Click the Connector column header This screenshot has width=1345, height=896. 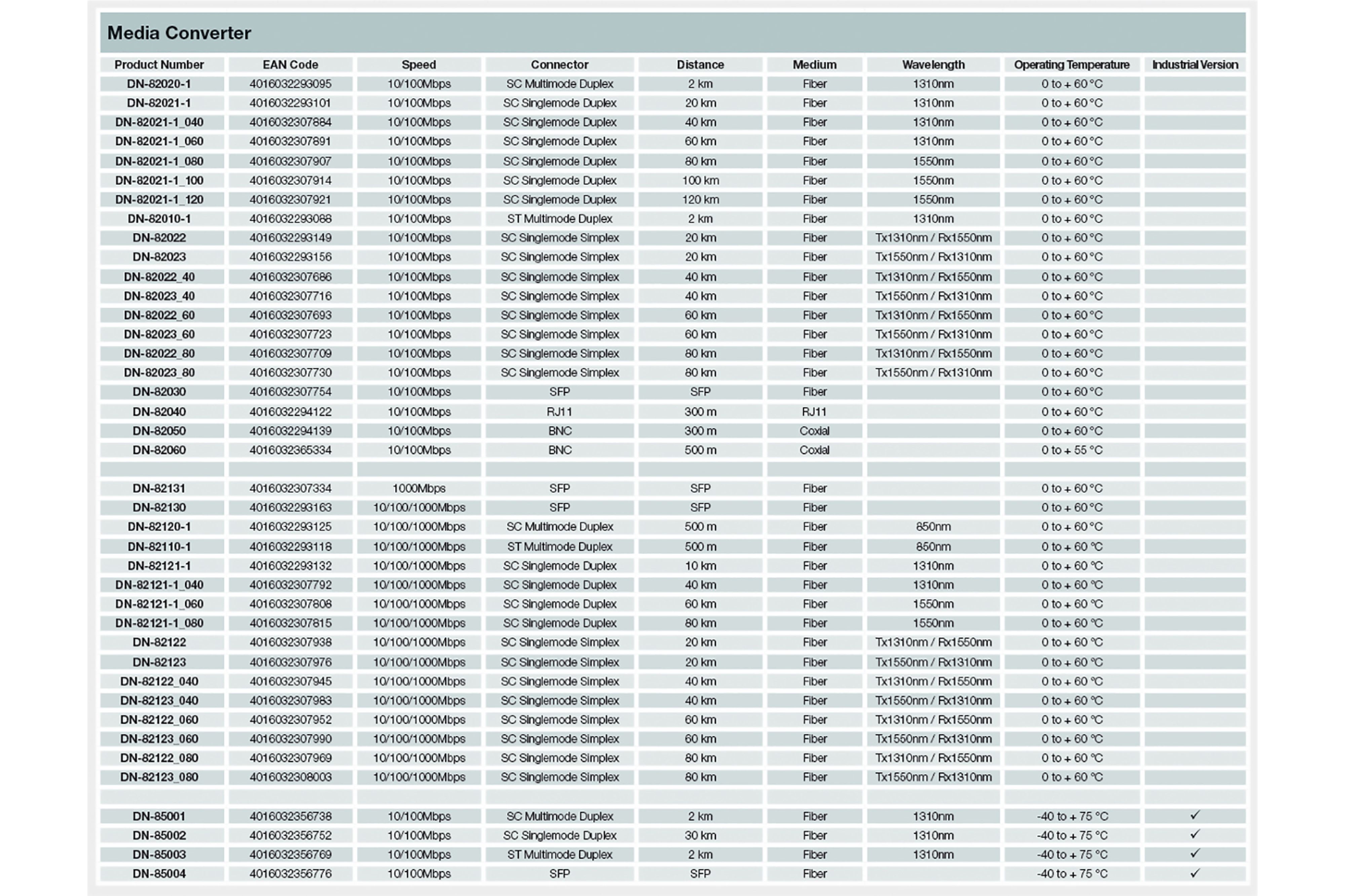click(559, 65)
